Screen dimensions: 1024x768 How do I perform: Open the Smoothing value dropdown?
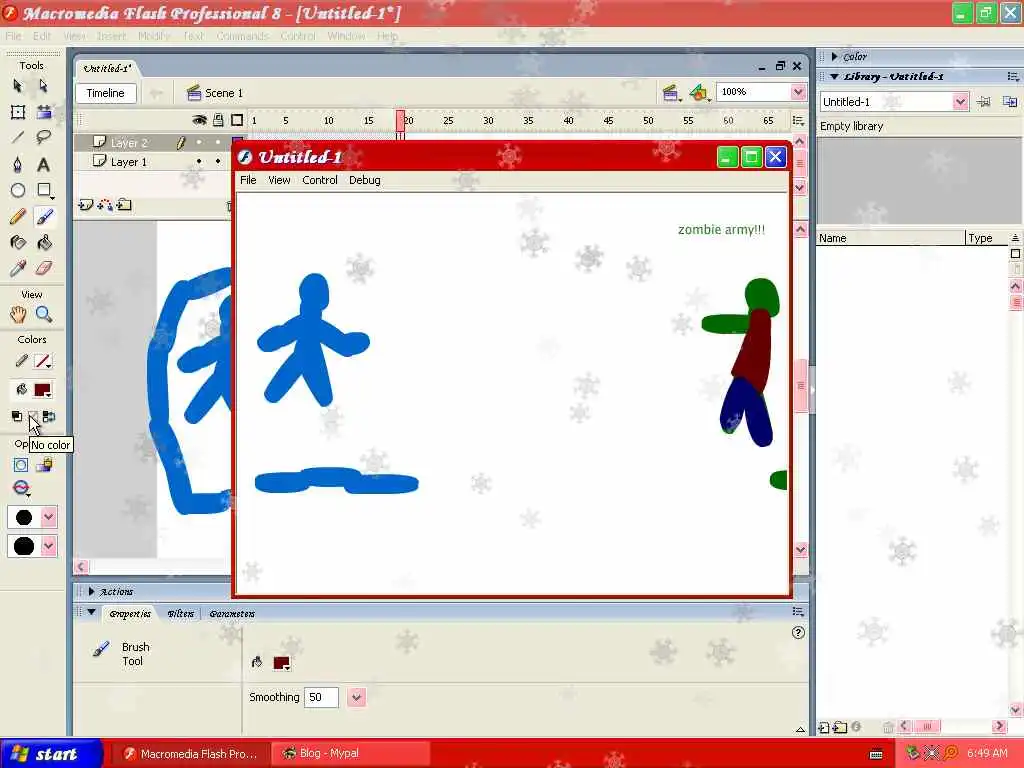tap(357, 697)
